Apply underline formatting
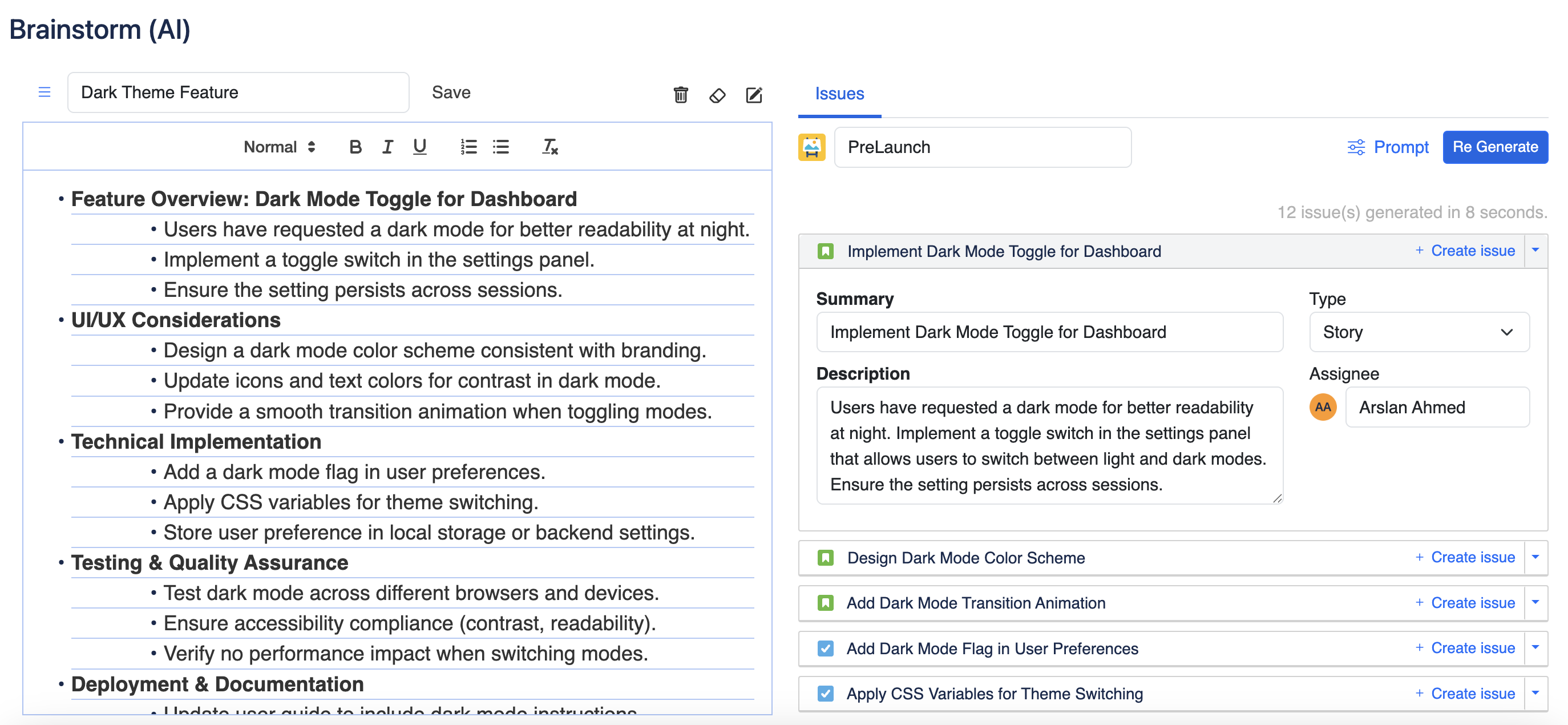Image resolution: width=1568 pixels, height=725 pixels. click(419, 147)
